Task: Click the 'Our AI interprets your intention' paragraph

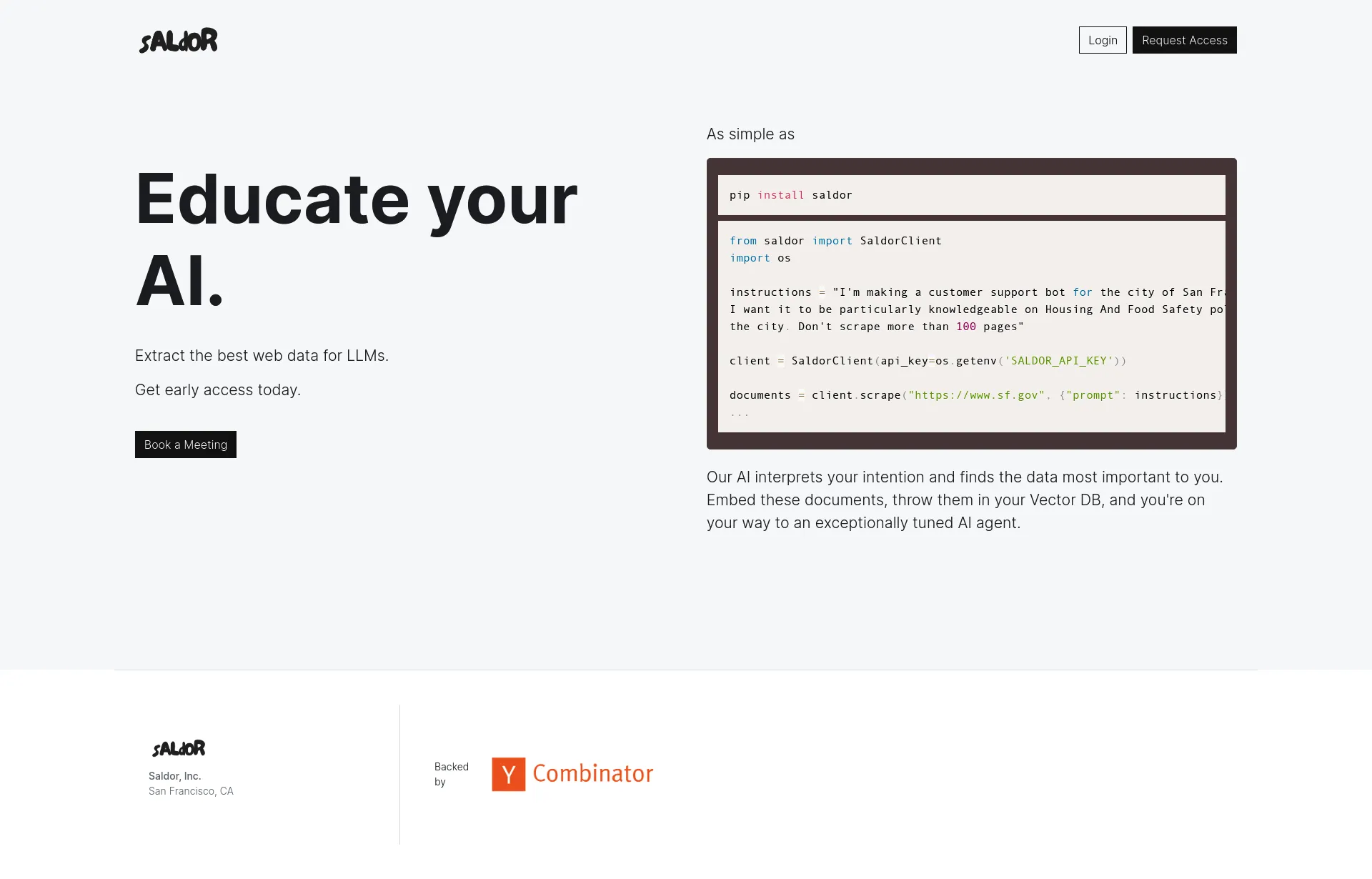Action: click(x=965, y=500)
